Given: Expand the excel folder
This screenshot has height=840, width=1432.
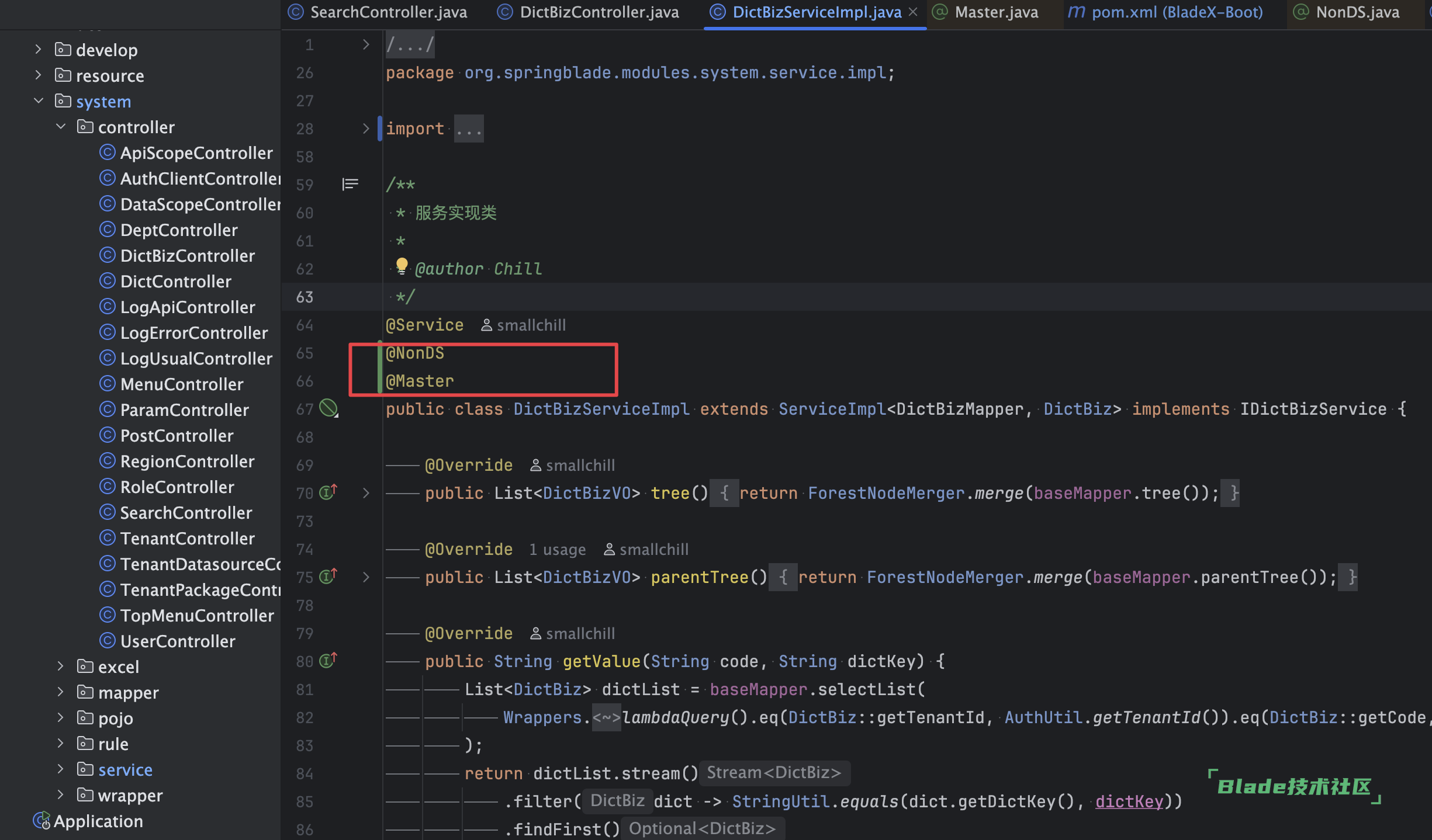Looking at the screenshot, I should tap(60, 667).
